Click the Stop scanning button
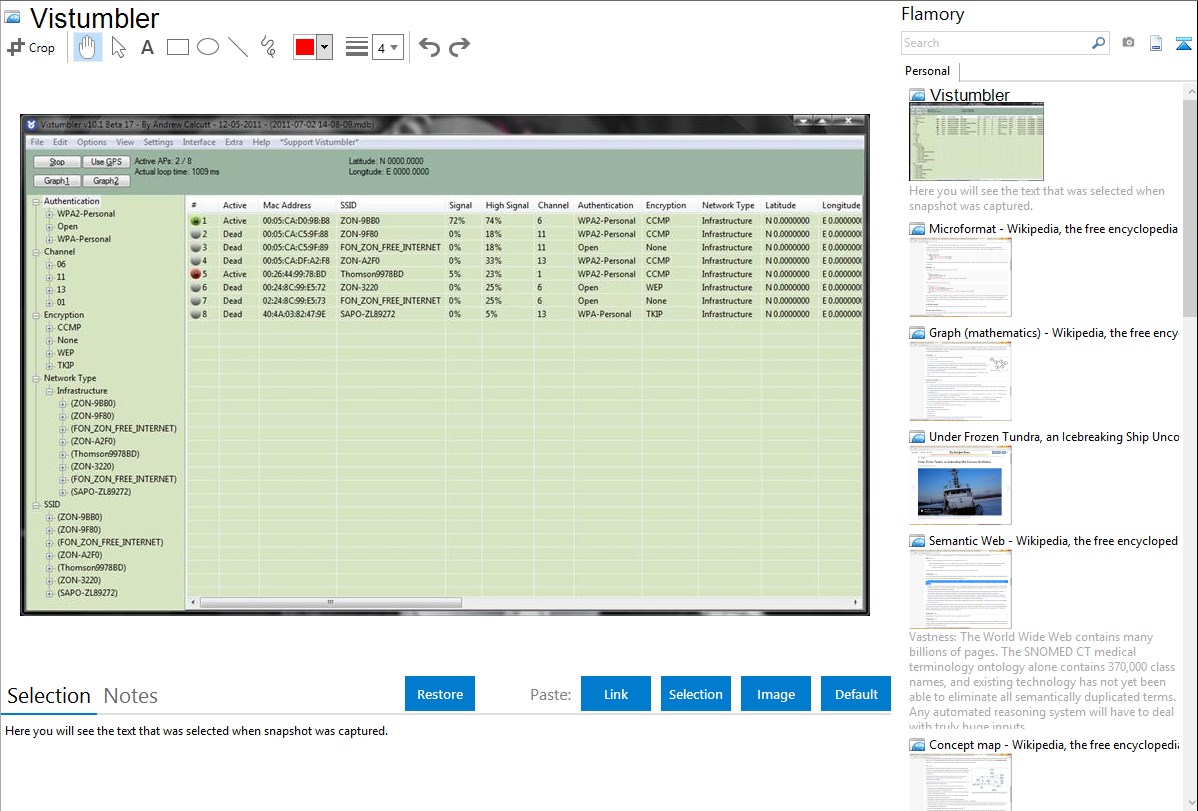This screenshot has height=811, width=1198. tap(57, 162)
